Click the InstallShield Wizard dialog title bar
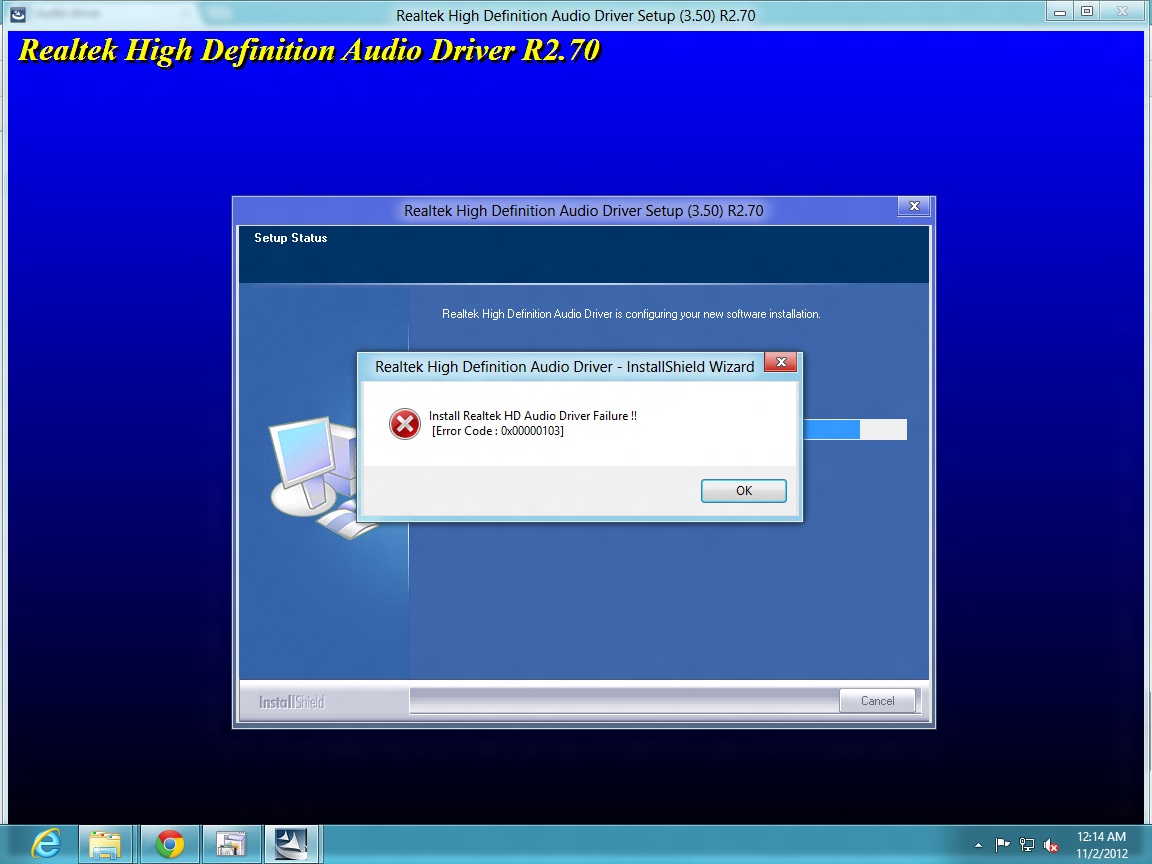The image size is (1152, 864). click(564, 367)
